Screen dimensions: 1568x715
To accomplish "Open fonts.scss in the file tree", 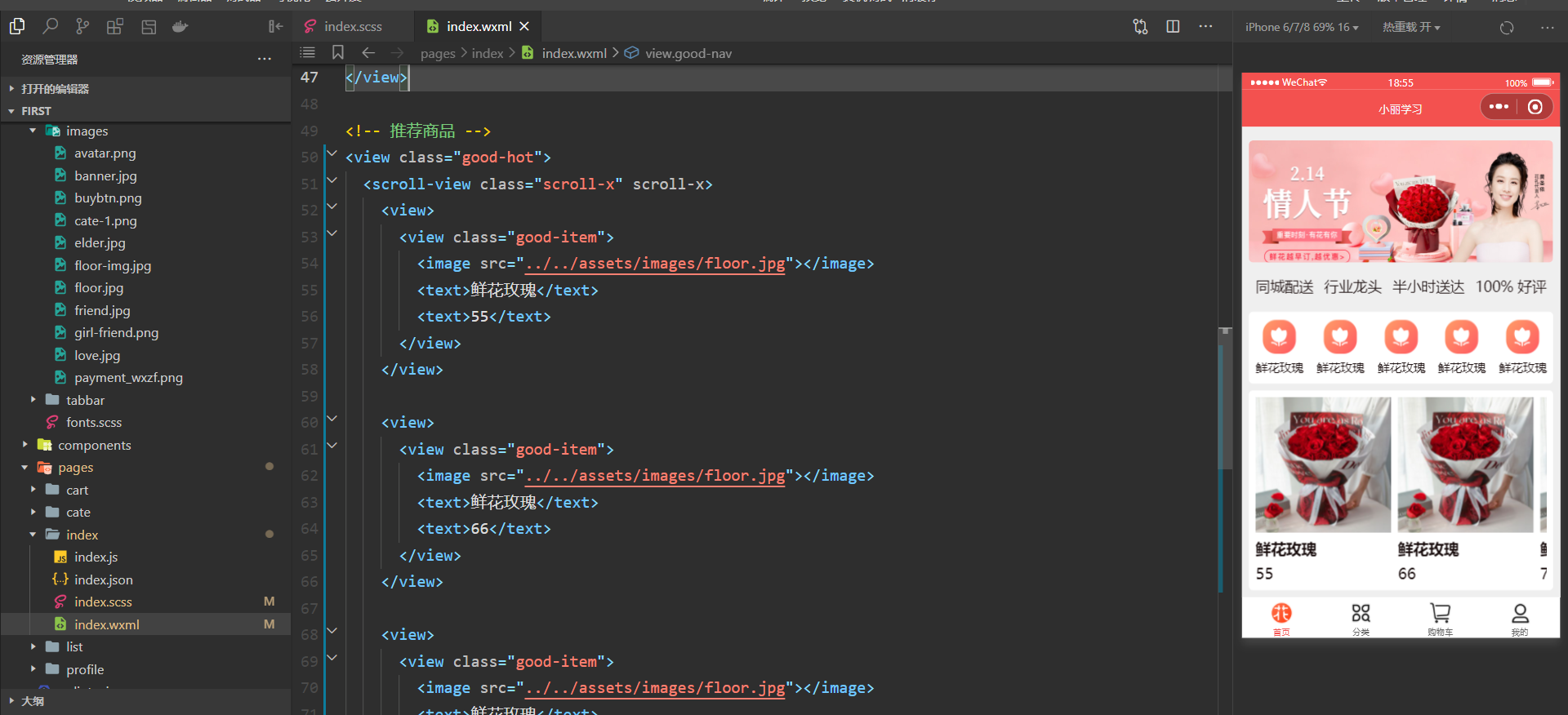I will point(94,422).
